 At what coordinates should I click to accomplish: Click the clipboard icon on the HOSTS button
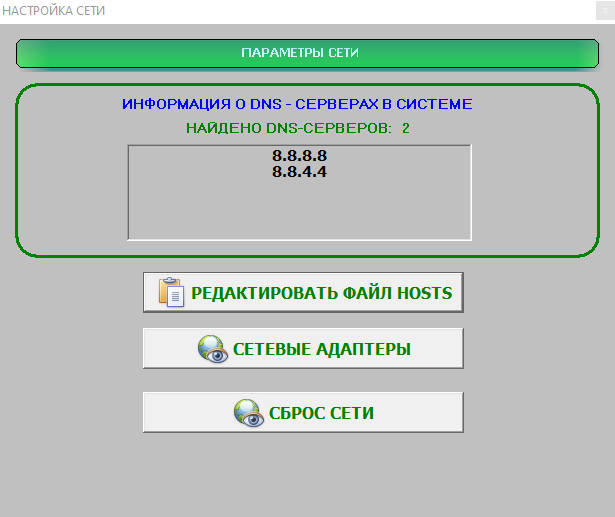(171, 292)
